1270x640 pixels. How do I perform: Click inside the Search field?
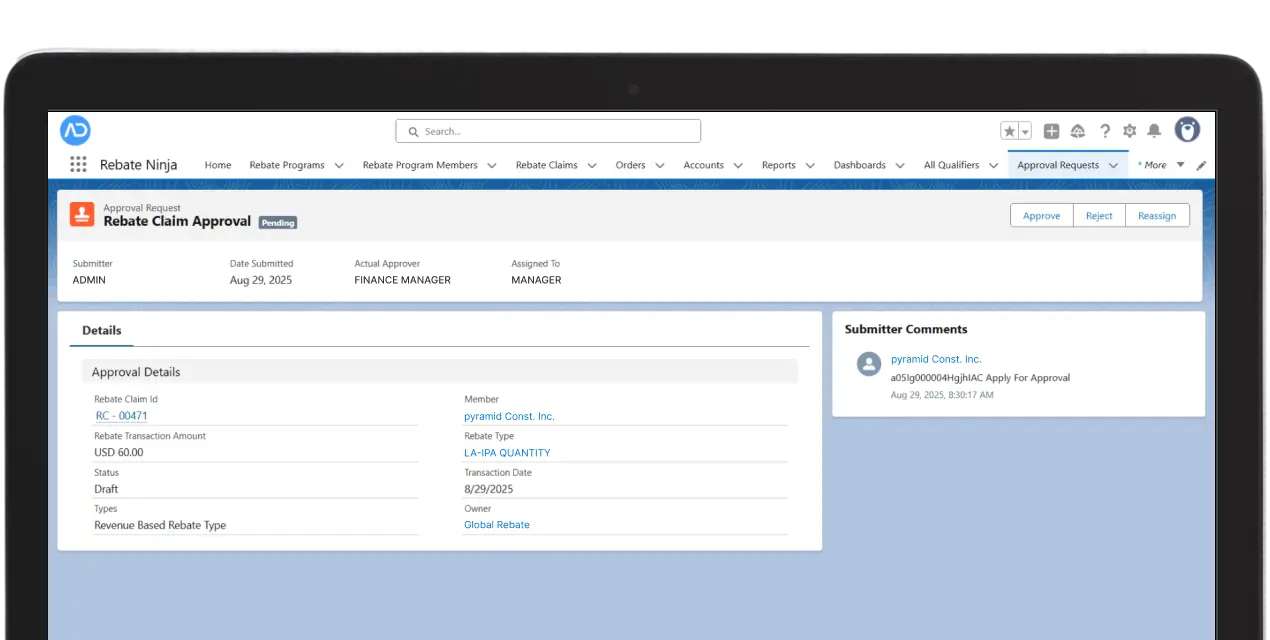(x=547, y=130)
